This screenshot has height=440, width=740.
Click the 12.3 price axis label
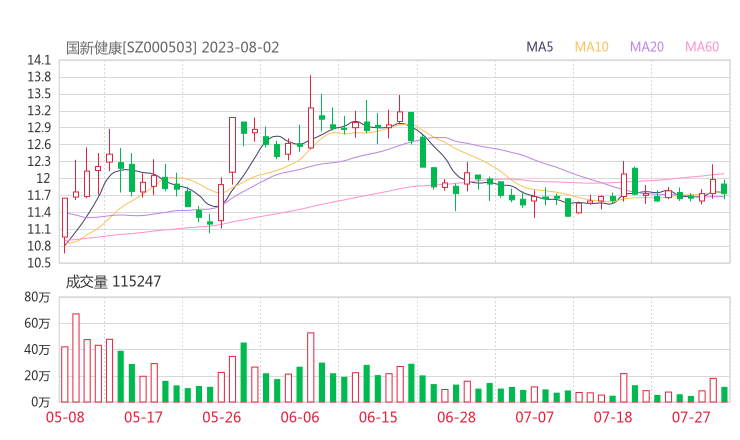point(39,161)
